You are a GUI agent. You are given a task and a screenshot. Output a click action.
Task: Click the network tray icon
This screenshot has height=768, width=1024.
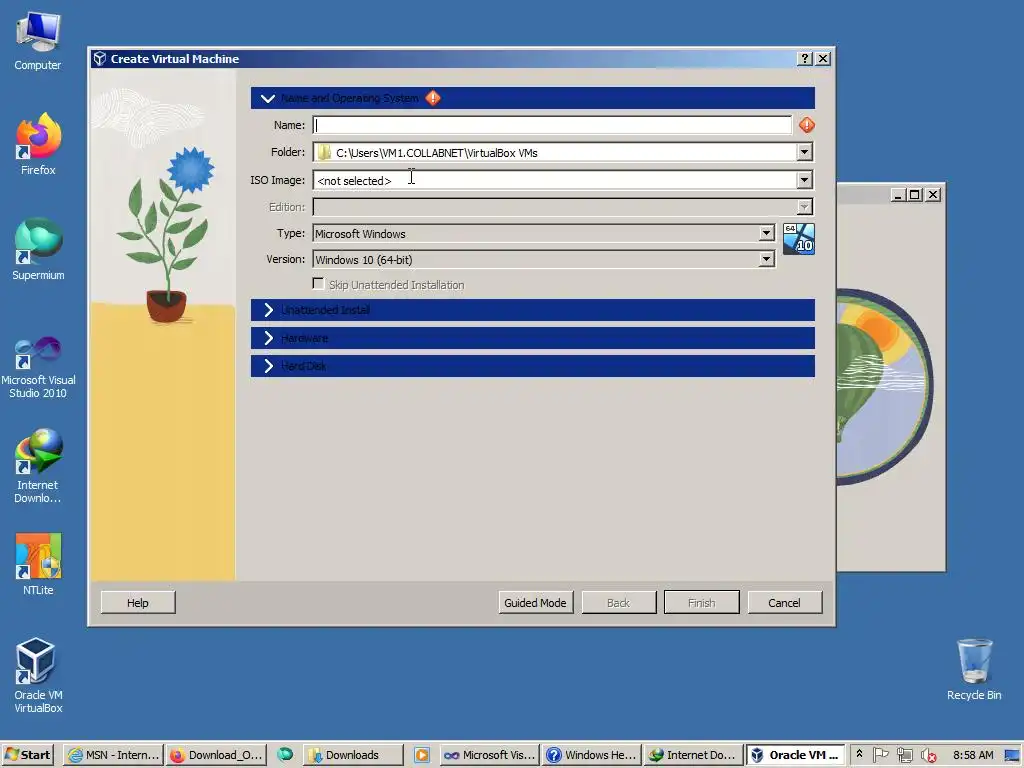pos(904,755)
